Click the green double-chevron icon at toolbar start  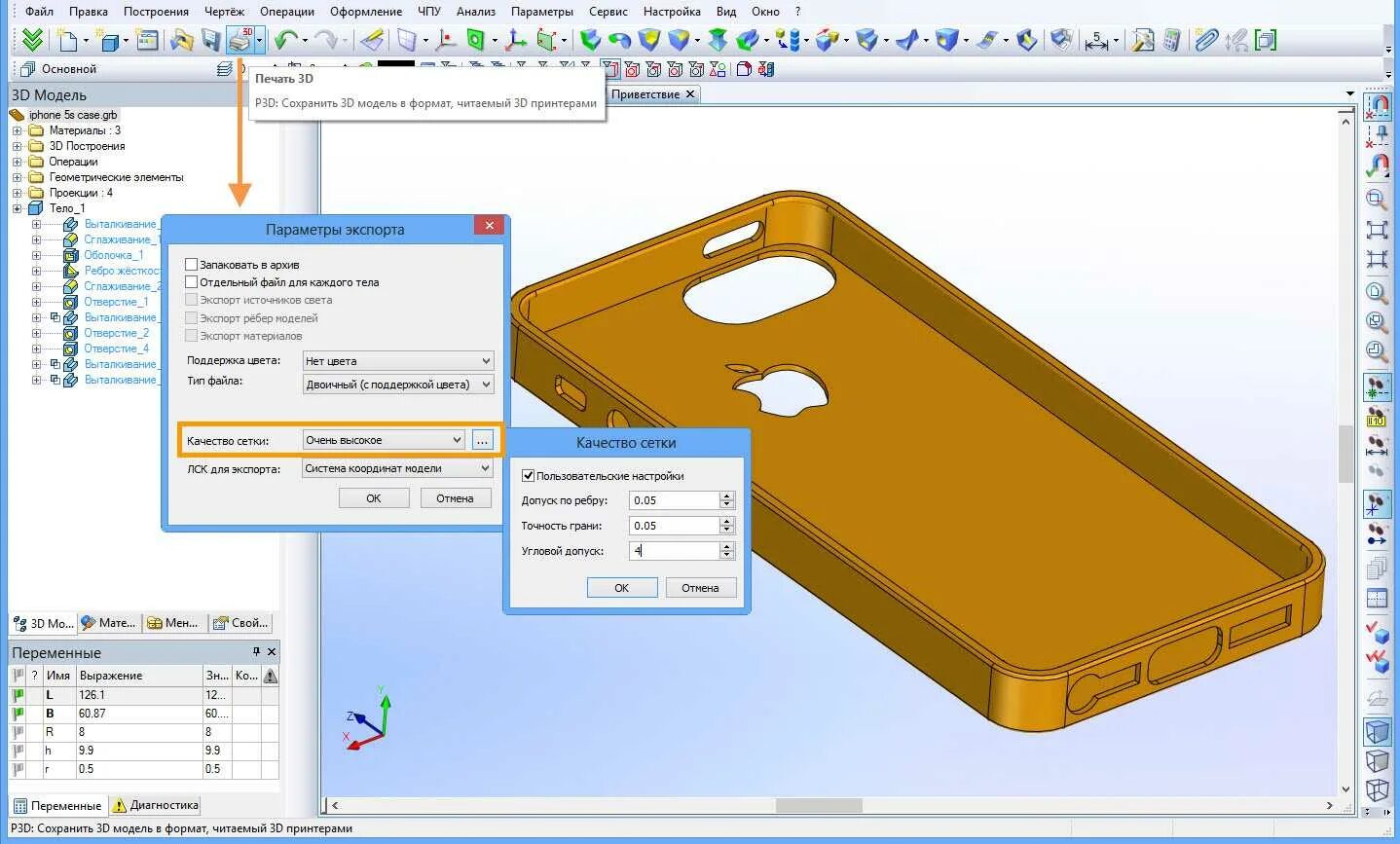click(x=32, y=40)
